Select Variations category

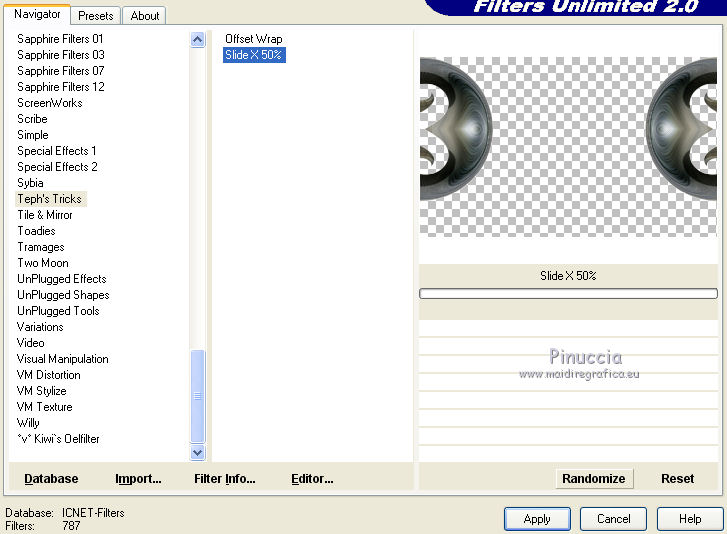point(40,327)
